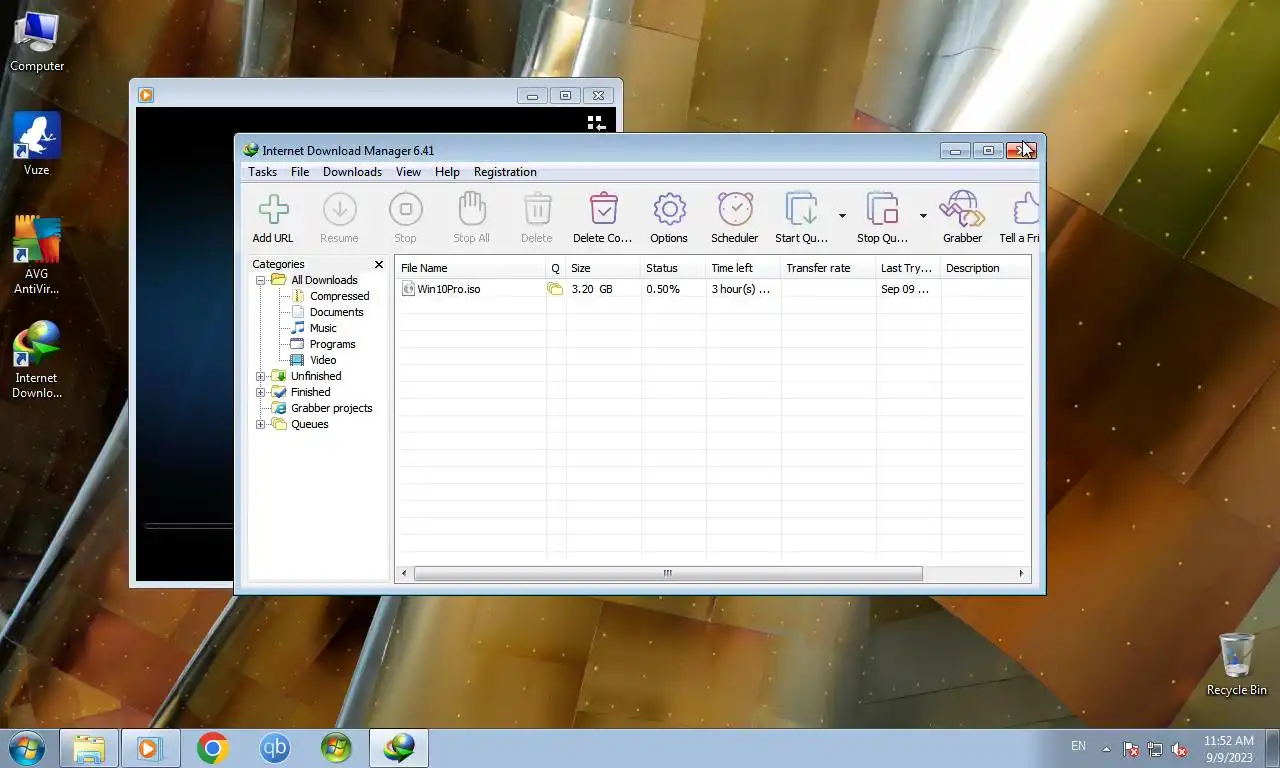The width and height of the screenshot is (1280, 768).
Task: Sort by Time left column header
Action: pos(743,268)
